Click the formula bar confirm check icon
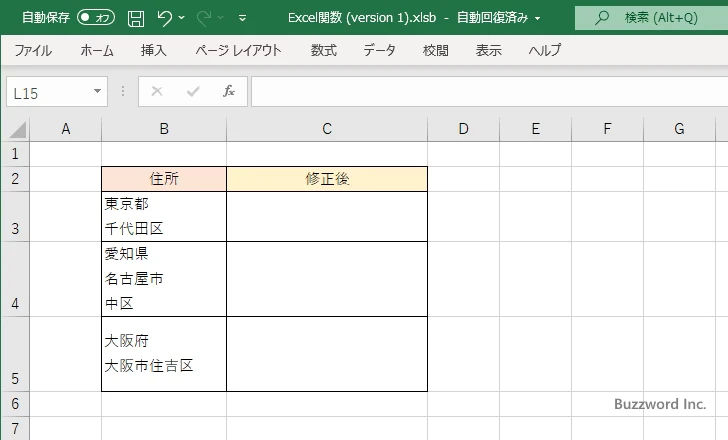Screen dimensions: 728x440 [193, 91]
